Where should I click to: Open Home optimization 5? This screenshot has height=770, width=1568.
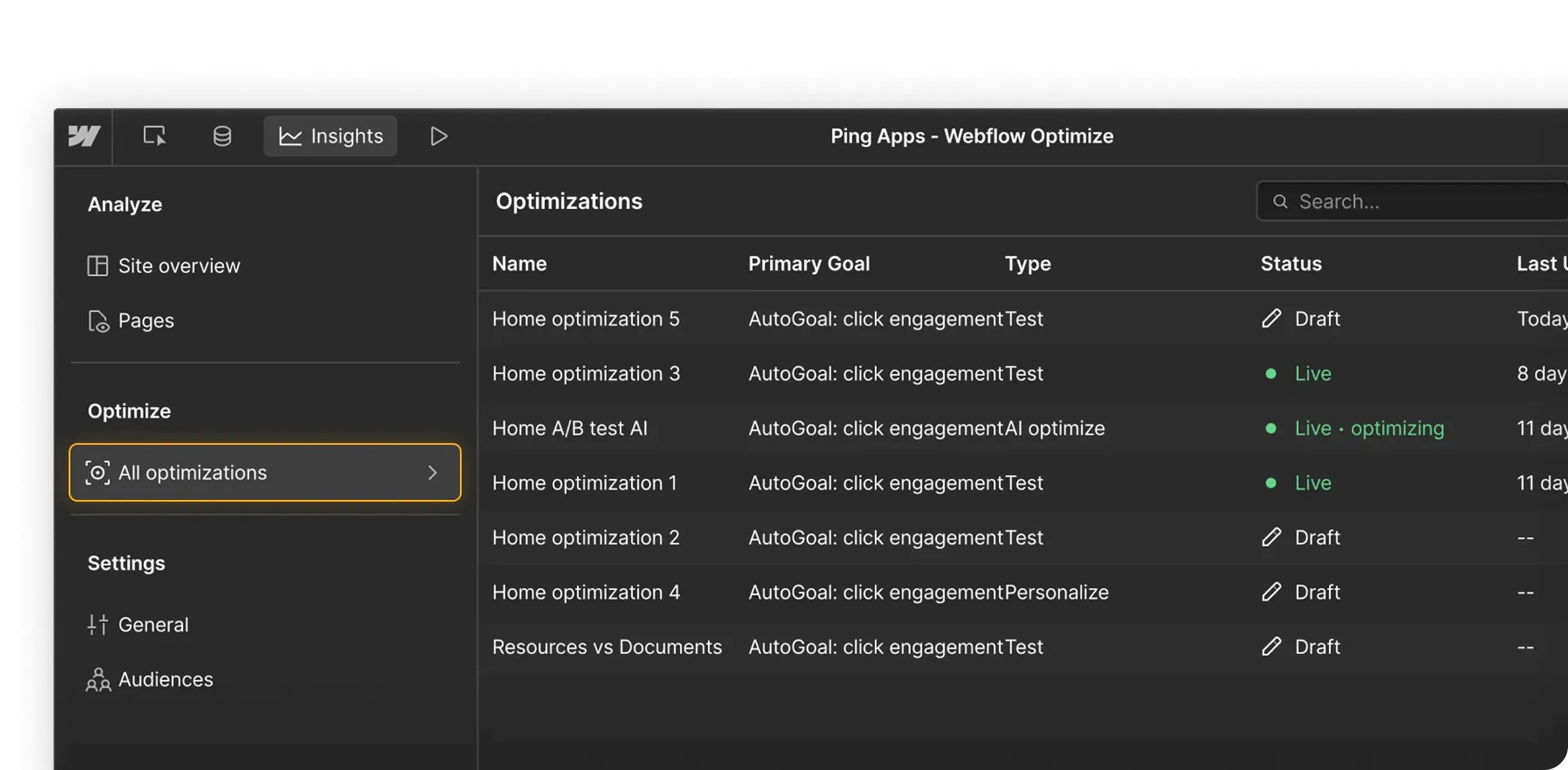click(x=586, y=319)
